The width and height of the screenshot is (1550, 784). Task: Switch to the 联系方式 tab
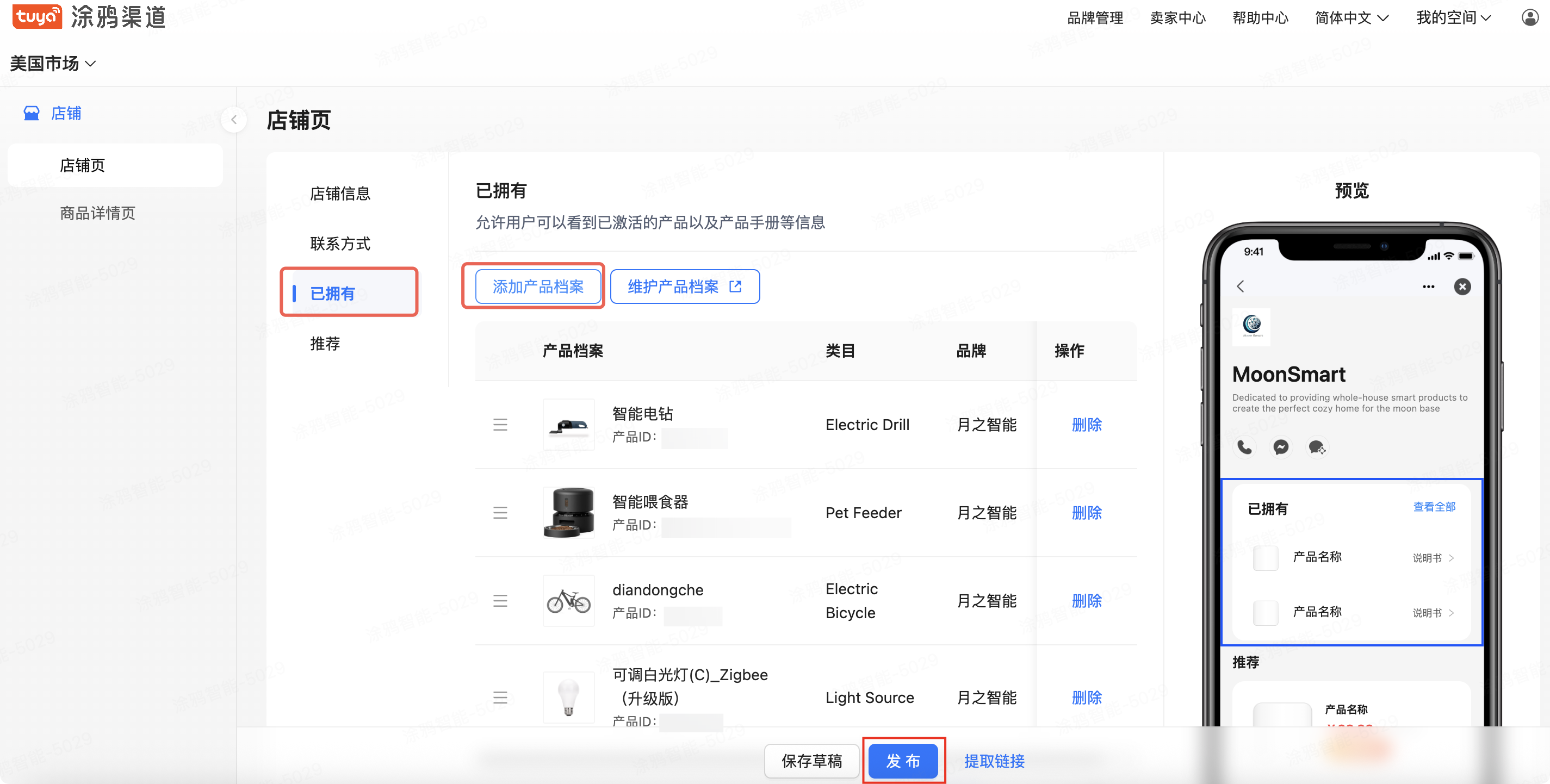(x=340, y=244)
